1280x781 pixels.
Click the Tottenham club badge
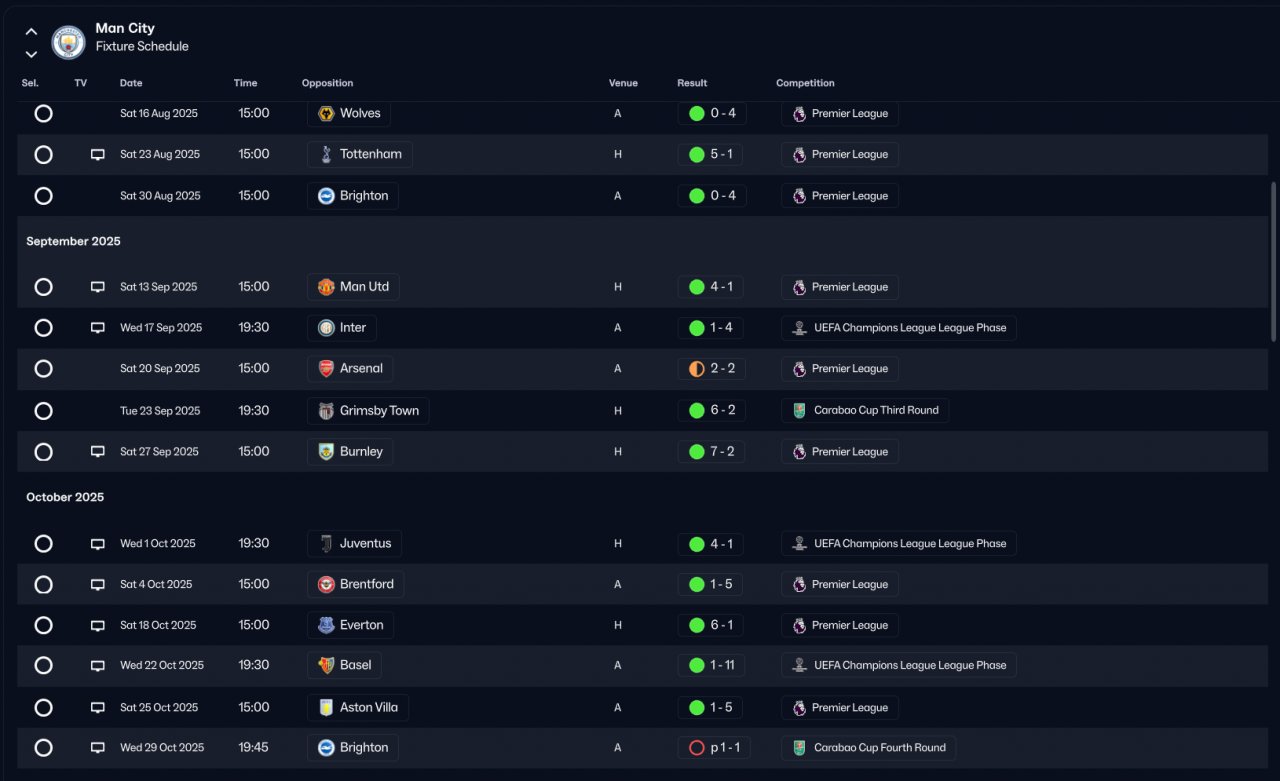[x=326, y=155]
